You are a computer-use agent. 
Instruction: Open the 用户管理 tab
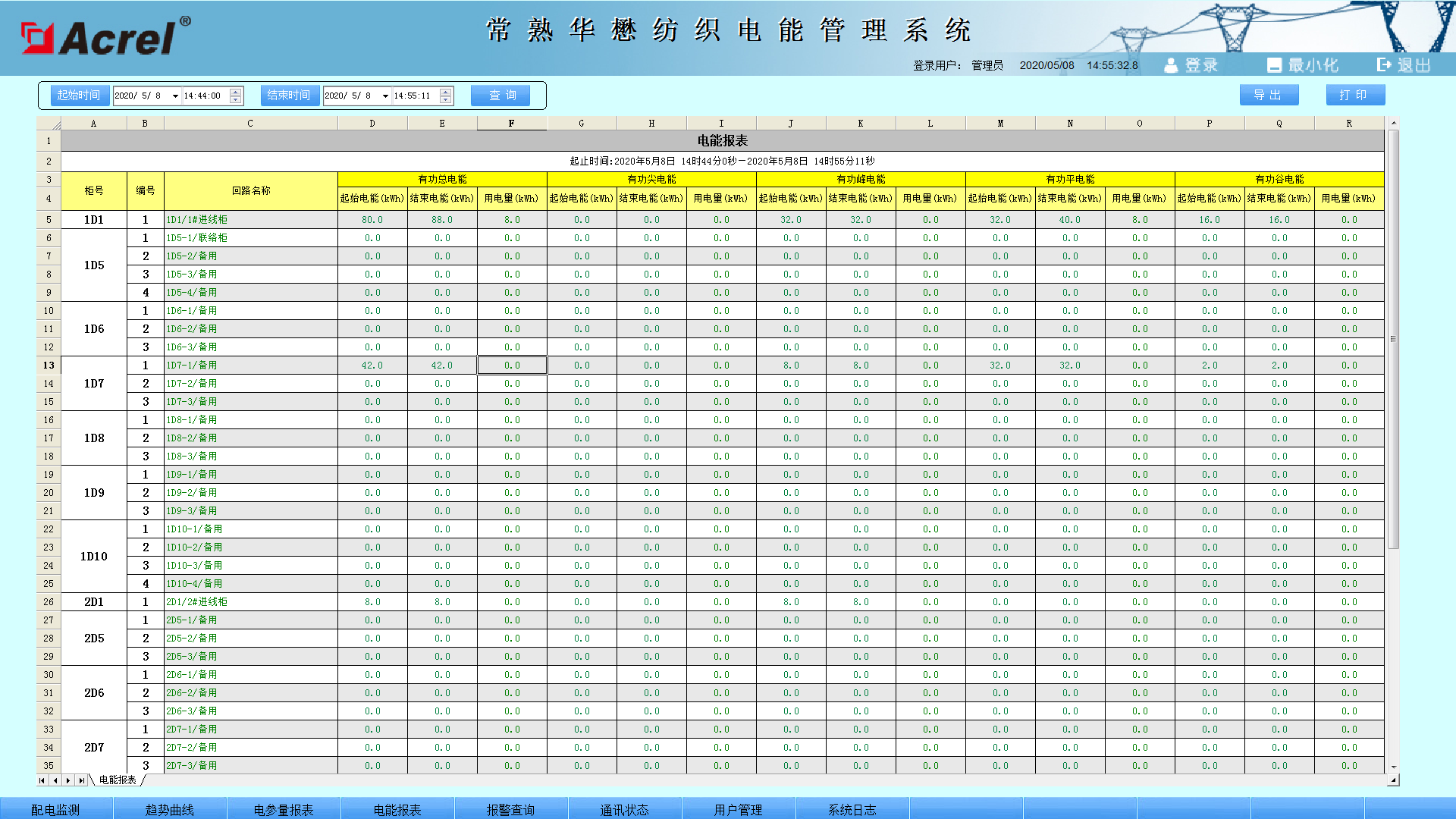point(739,809)
